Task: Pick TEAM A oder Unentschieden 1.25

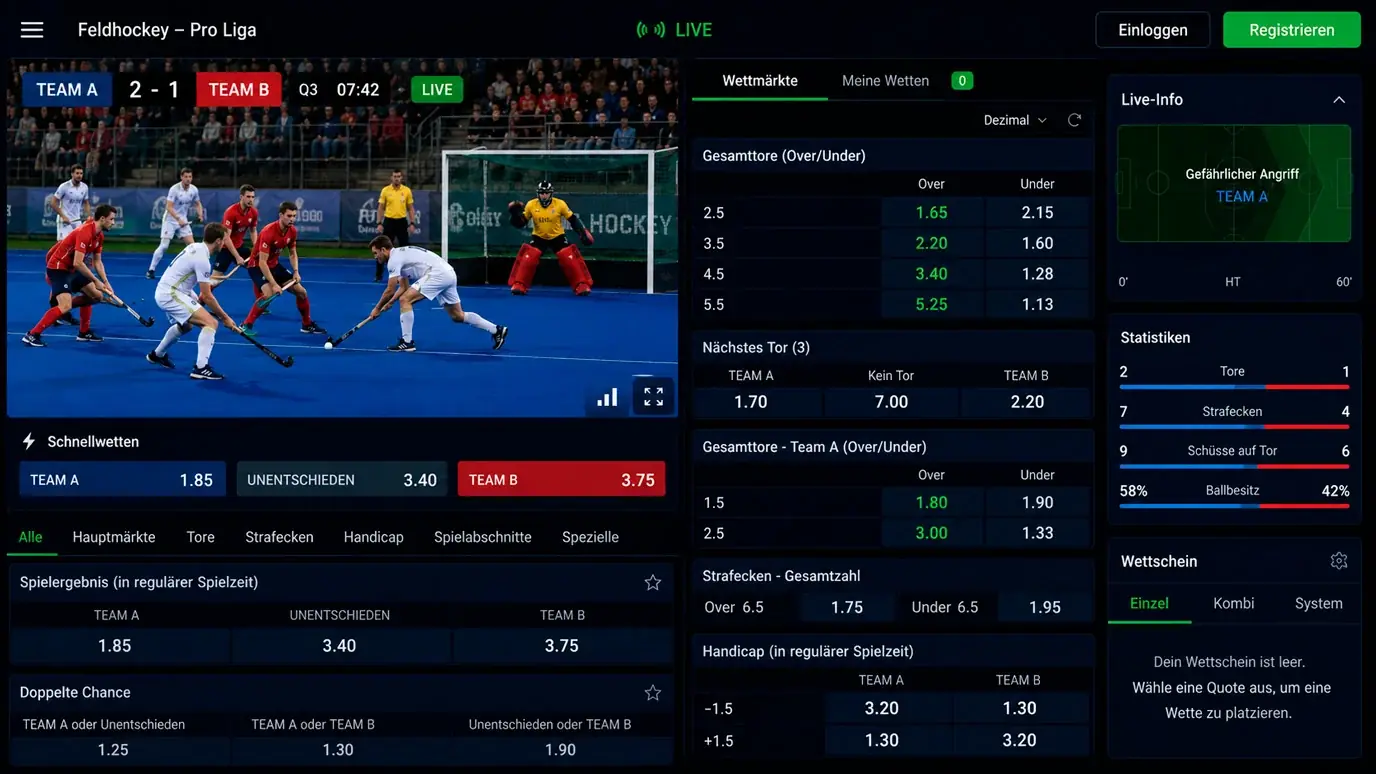Action: pyautogui.click(x=120, y=750)
